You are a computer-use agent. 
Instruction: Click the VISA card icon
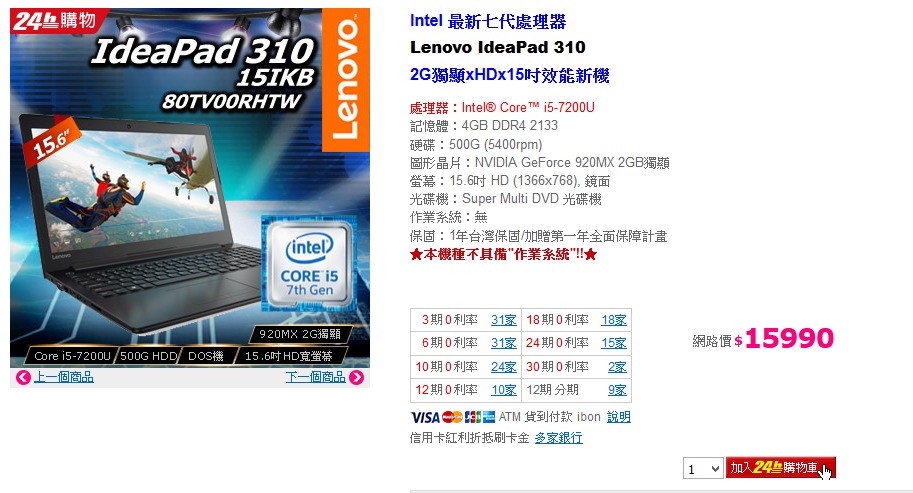click(x=425, y=417)
